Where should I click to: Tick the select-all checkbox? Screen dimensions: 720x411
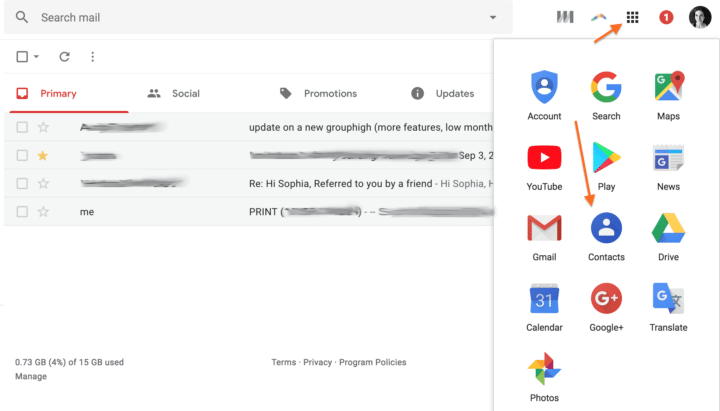22,56
